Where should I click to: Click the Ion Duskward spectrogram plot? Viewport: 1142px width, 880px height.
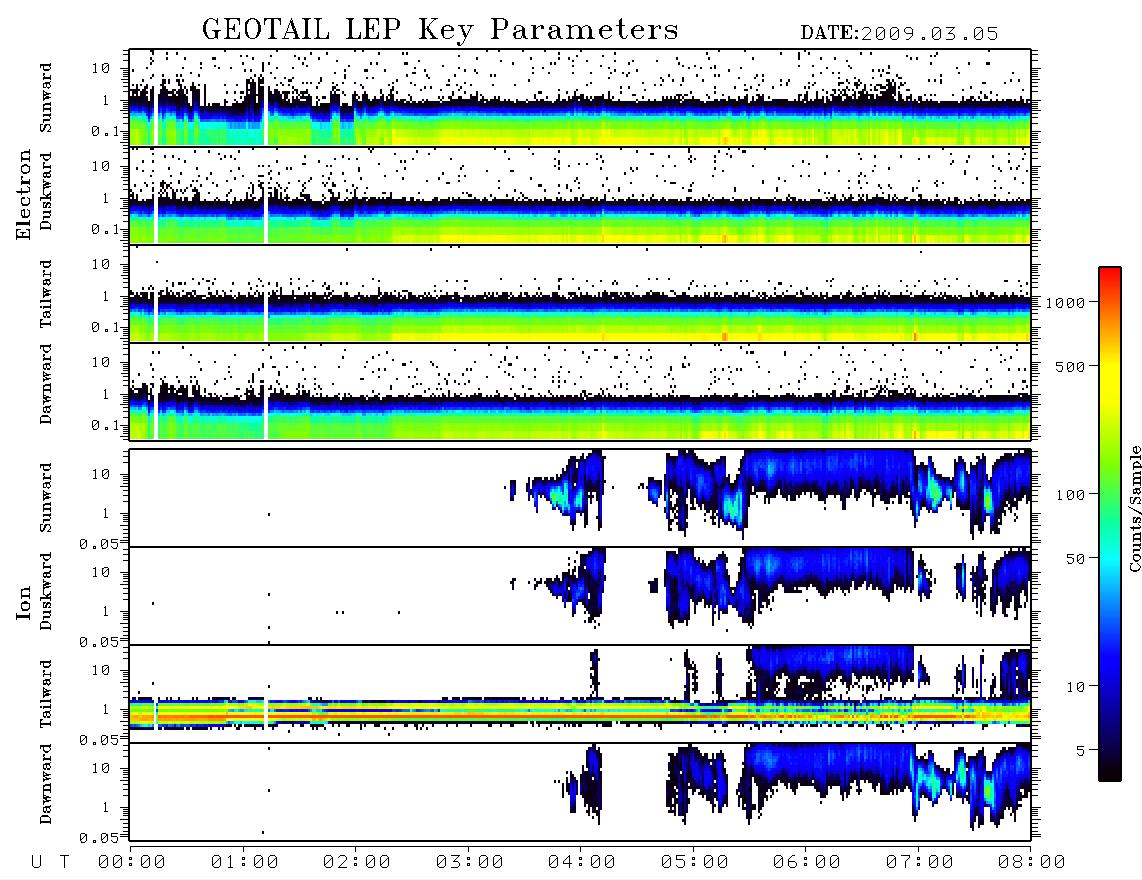[580, 596]
